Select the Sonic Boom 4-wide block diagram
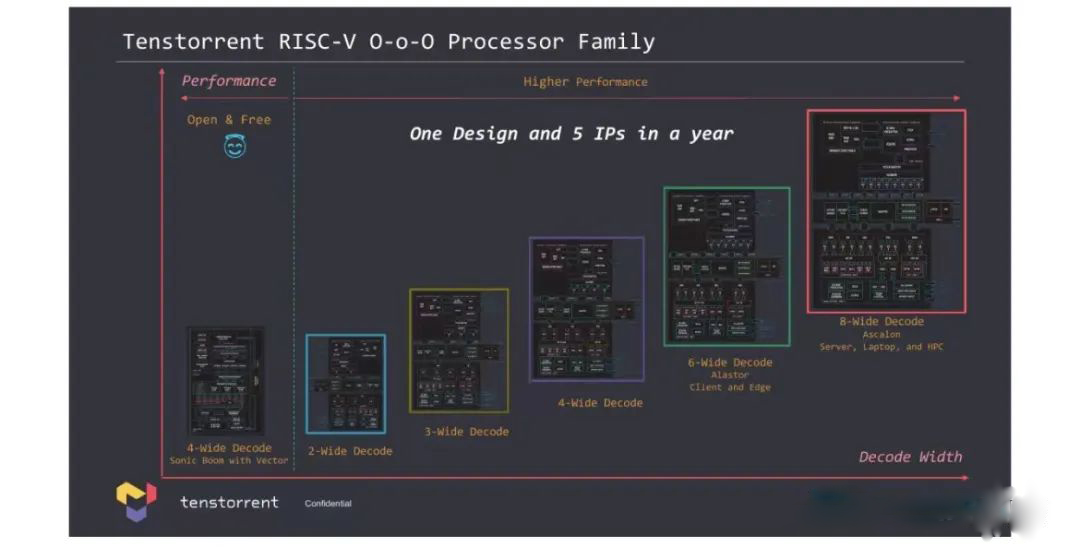This screenshot has width=1080, height=559. click(226, 381)
